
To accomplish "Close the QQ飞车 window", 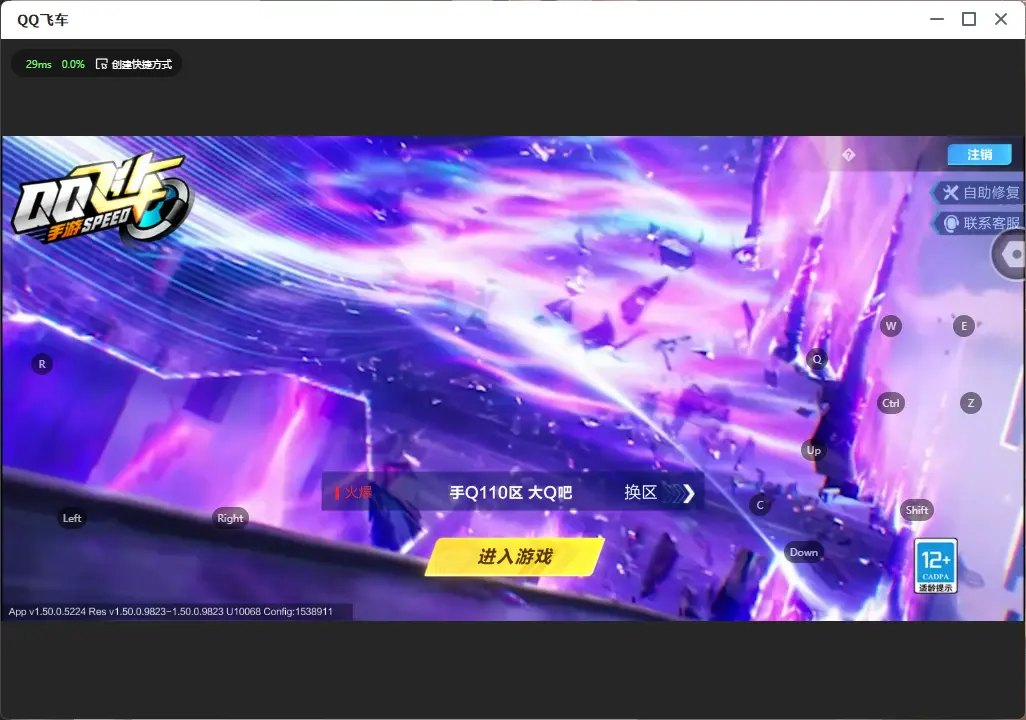I will (1001, 19).
